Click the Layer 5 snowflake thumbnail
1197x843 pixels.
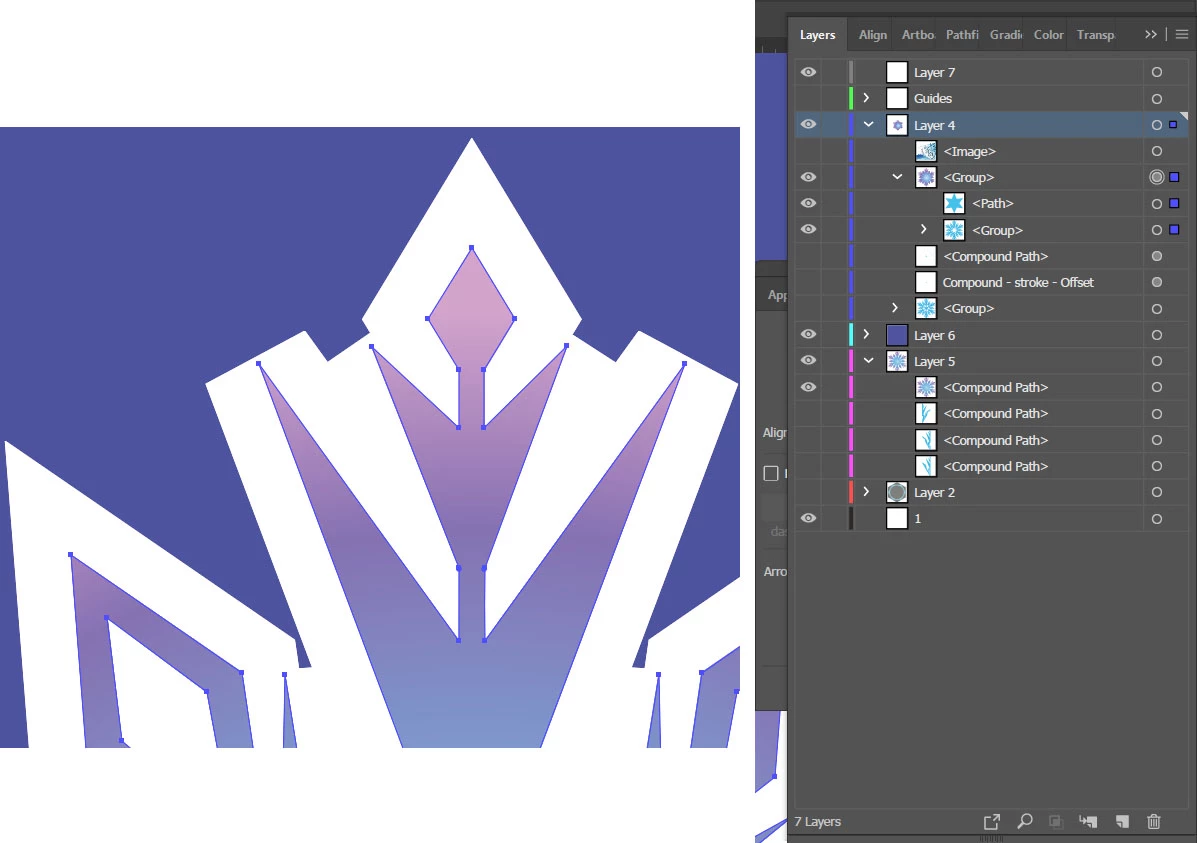point(897,361)
